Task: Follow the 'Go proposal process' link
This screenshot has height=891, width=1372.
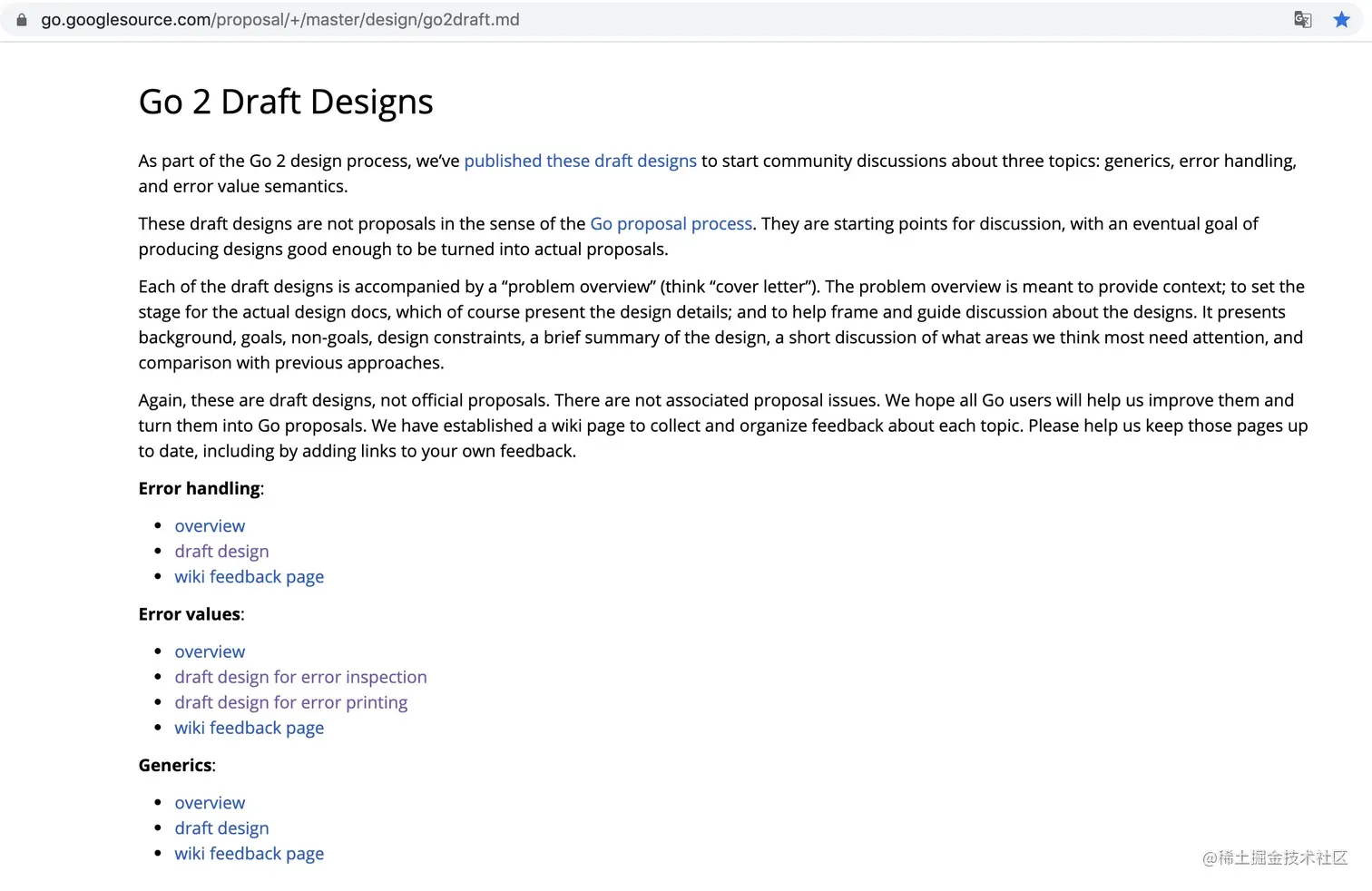Action: click(671, 223)
